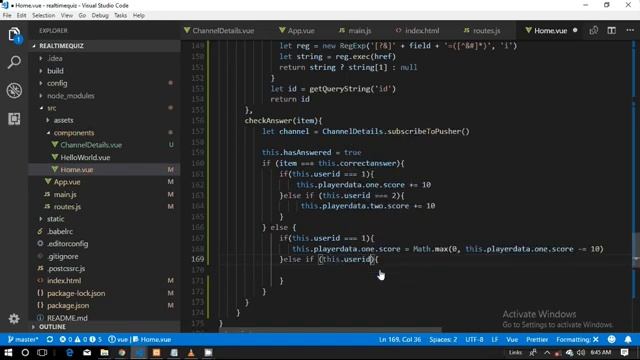This screenshot has width=640, height=360.
Task: Open .babelrc in the explorer
Action: (x=60, y=231)
